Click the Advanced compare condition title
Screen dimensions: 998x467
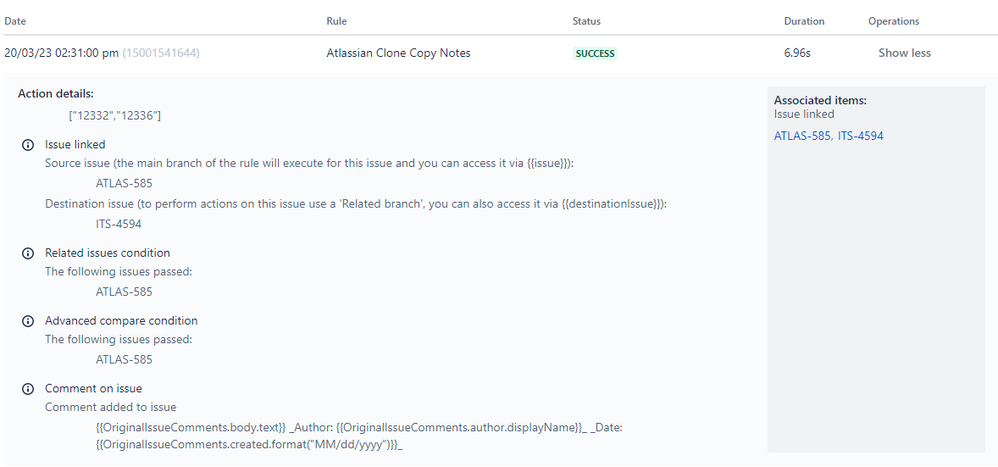point(121,321)
